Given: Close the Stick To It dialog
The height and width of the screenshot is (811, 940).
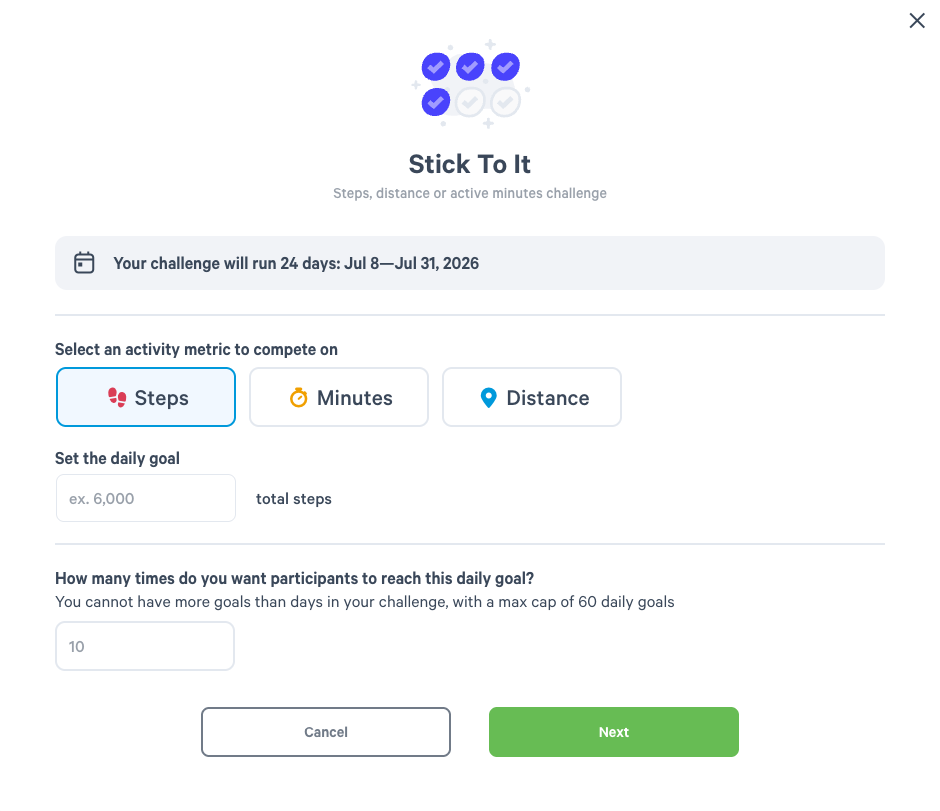Looking at the screenshot, I should (x=917, y=20).
